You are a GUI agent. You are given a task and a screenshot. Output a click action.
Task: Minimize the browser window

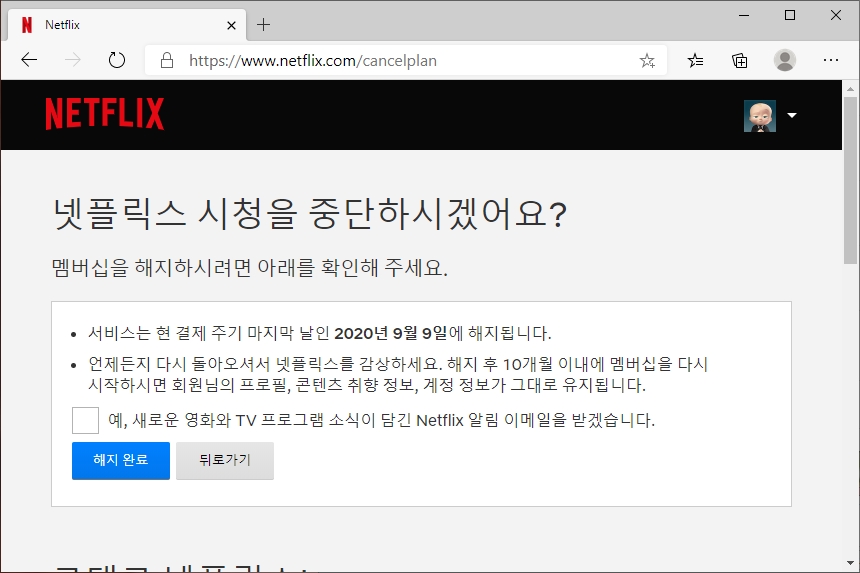click(x=744, y=15)
